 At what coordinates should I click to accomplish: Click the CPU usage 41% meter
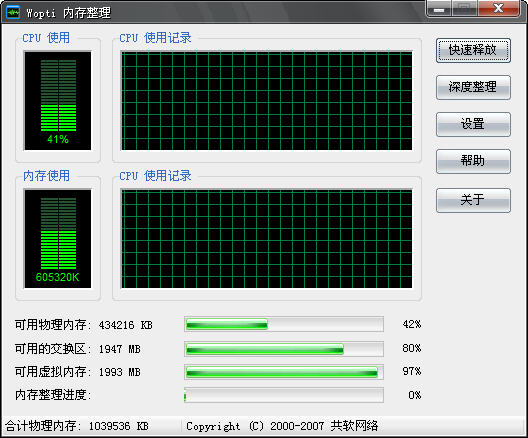click(58, 101)
